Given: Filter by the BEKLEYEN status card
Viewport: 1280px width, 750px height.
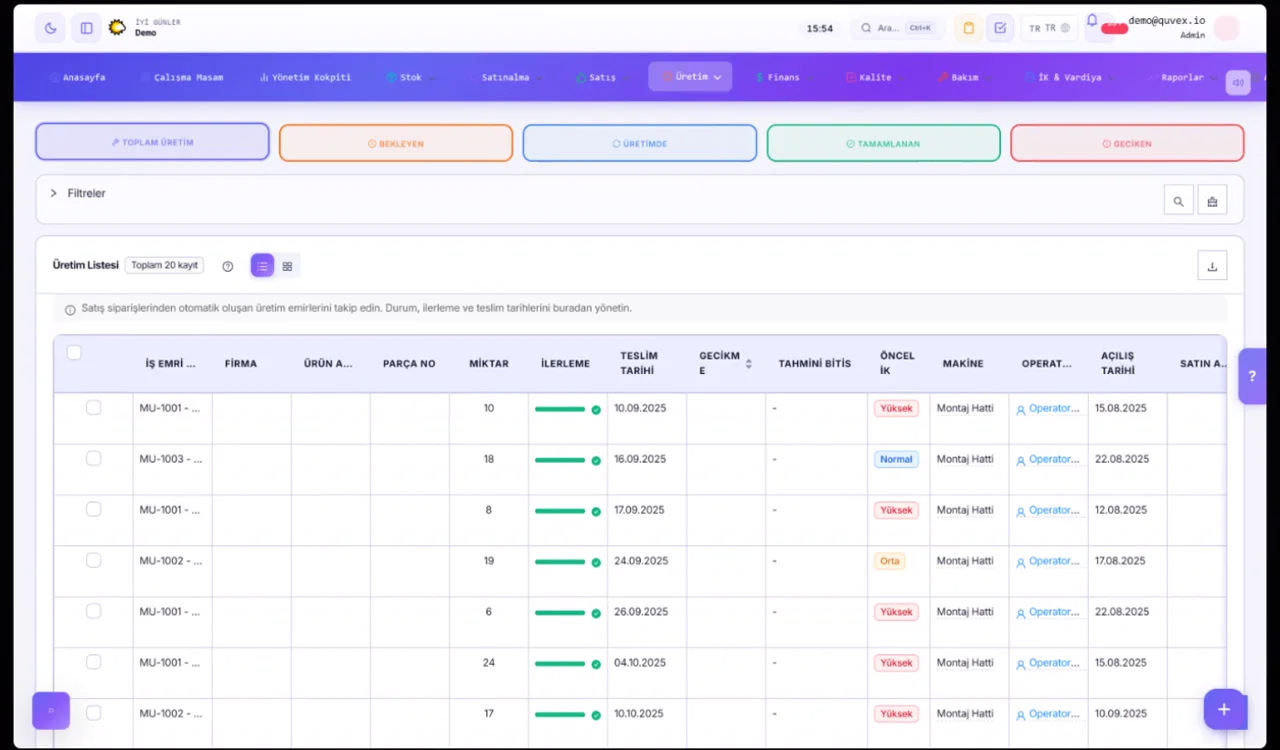Looking at the screenshot, I should pos(396,143).
